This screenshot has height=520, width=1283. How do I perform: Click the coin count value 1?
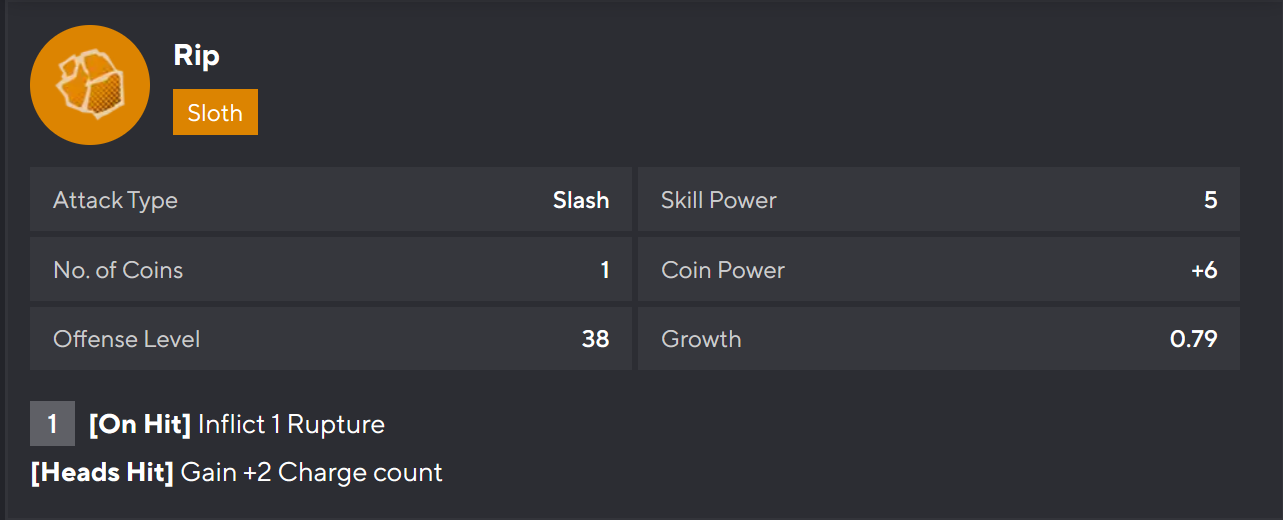click(604, 270)
